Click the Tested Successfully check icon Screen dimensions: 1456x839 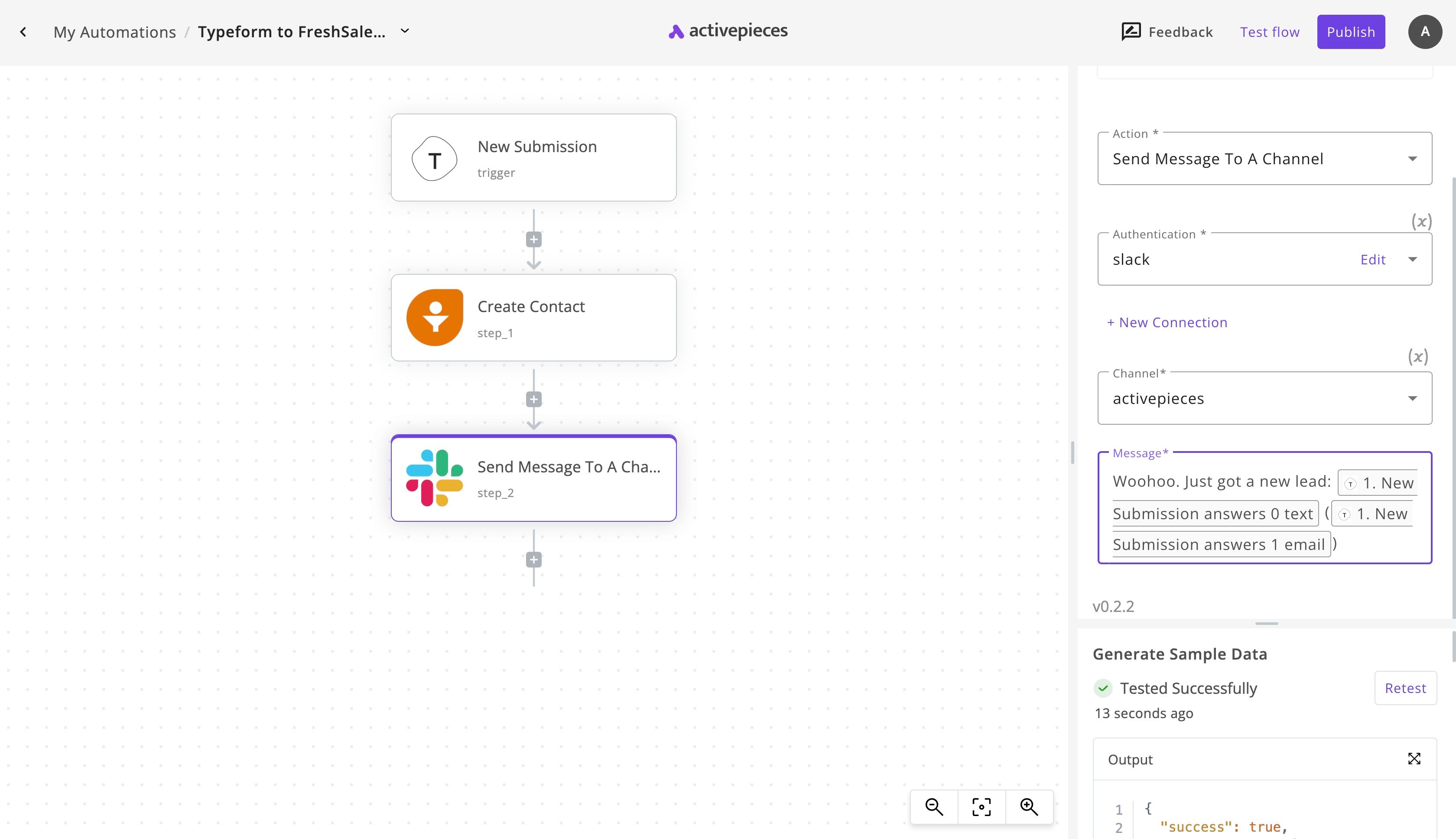pos(1103,688)
